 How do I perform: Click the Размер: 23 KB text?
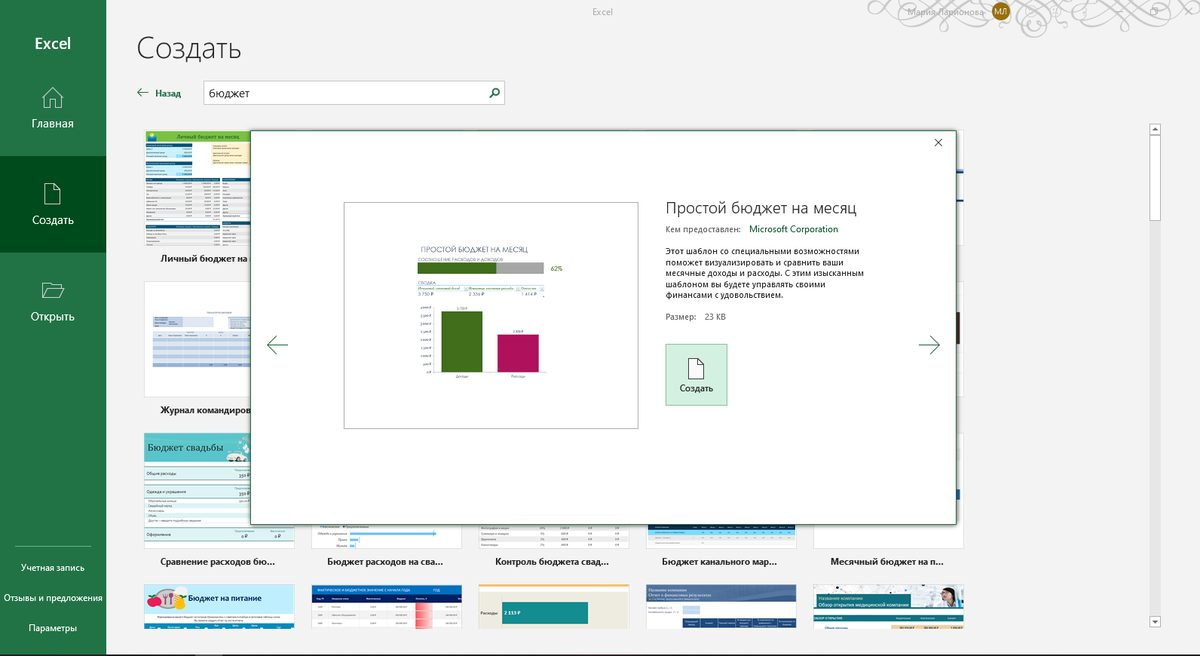click(696, 317)
